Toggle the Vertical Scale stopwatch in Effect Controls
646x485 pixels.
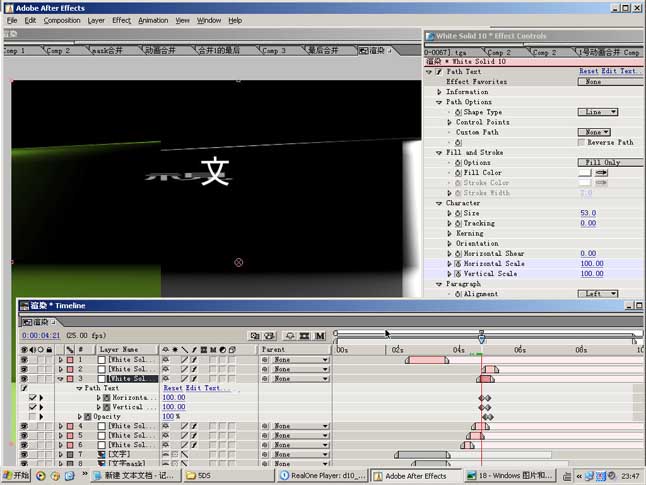click(x=458, y=274)
